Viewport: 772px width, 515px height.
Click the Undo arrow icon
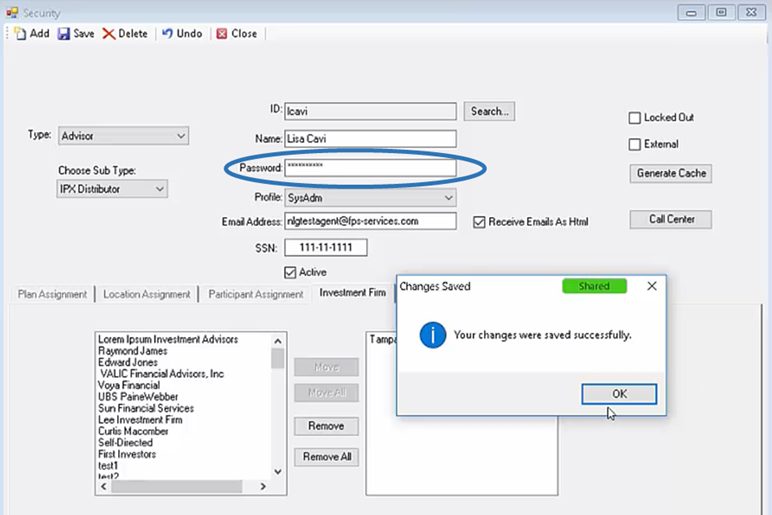168,34
